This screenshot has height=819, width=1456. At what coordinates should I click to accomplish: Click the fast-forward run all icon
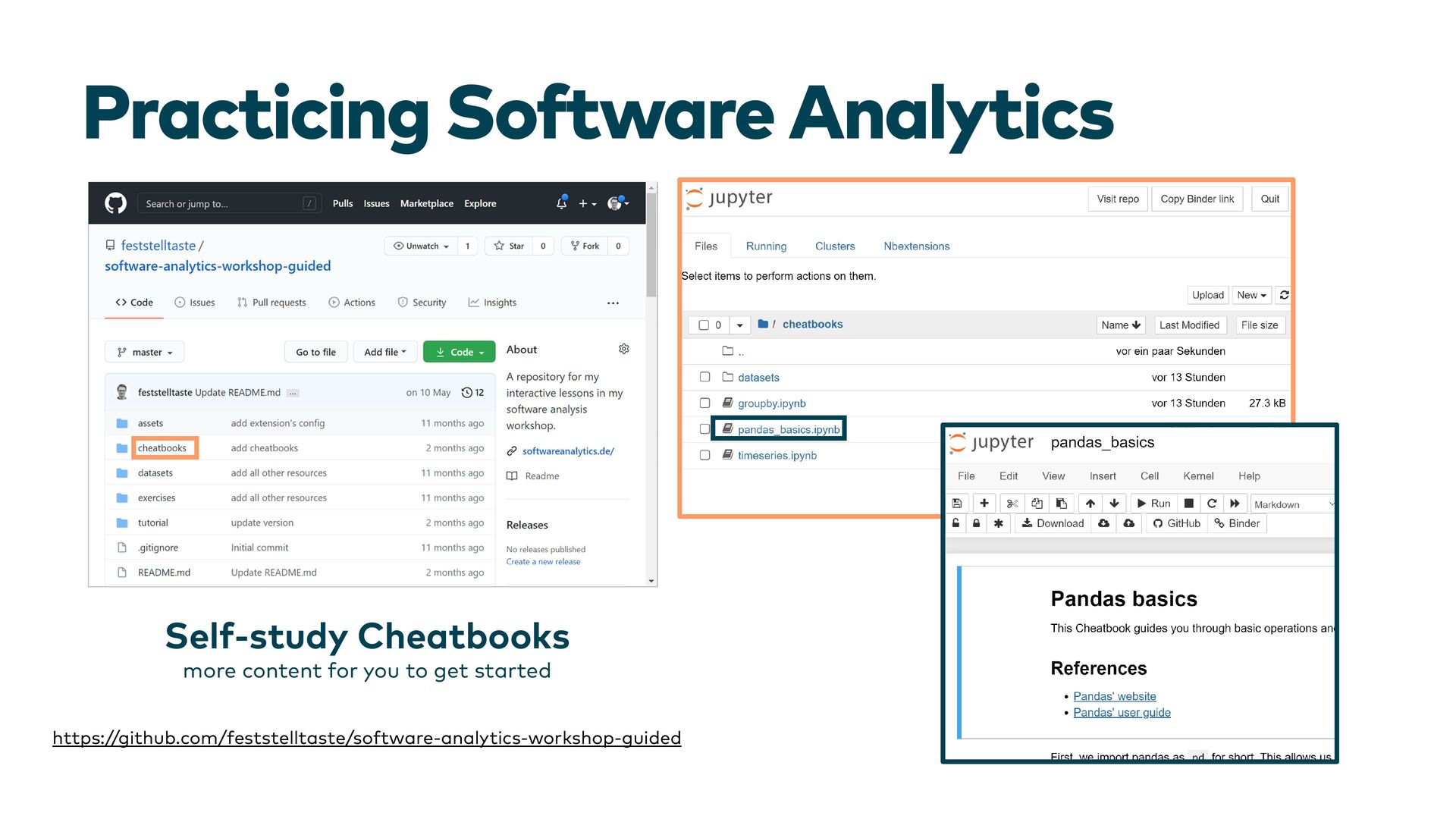[x=1235, y=504]
